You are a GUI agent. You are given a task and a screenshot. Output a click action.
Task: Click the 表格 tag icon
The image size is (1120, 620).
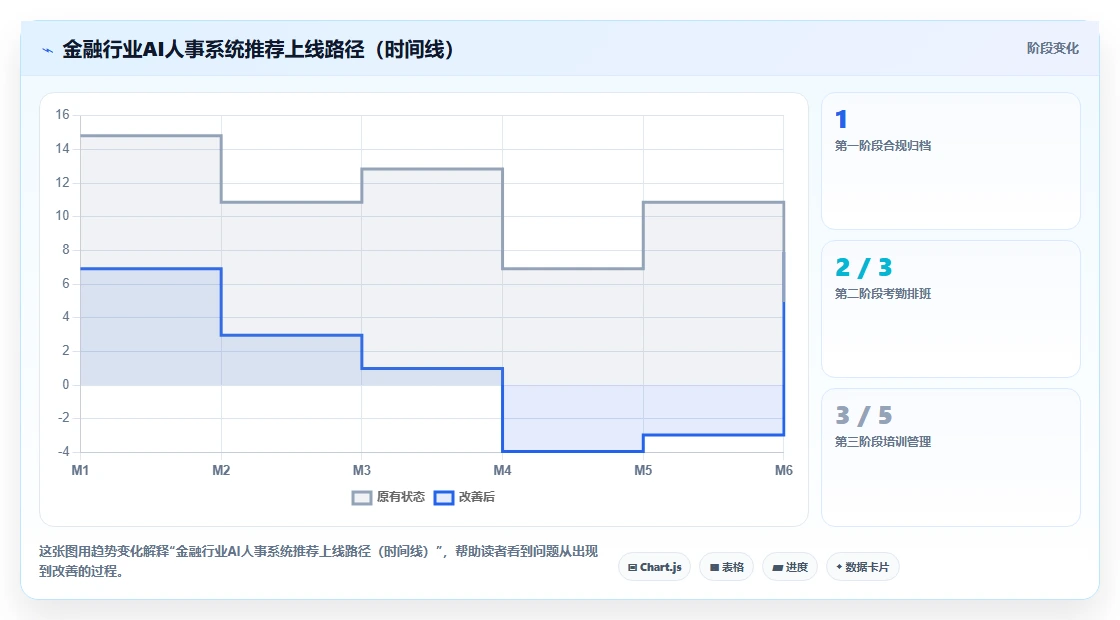[714, 567]
